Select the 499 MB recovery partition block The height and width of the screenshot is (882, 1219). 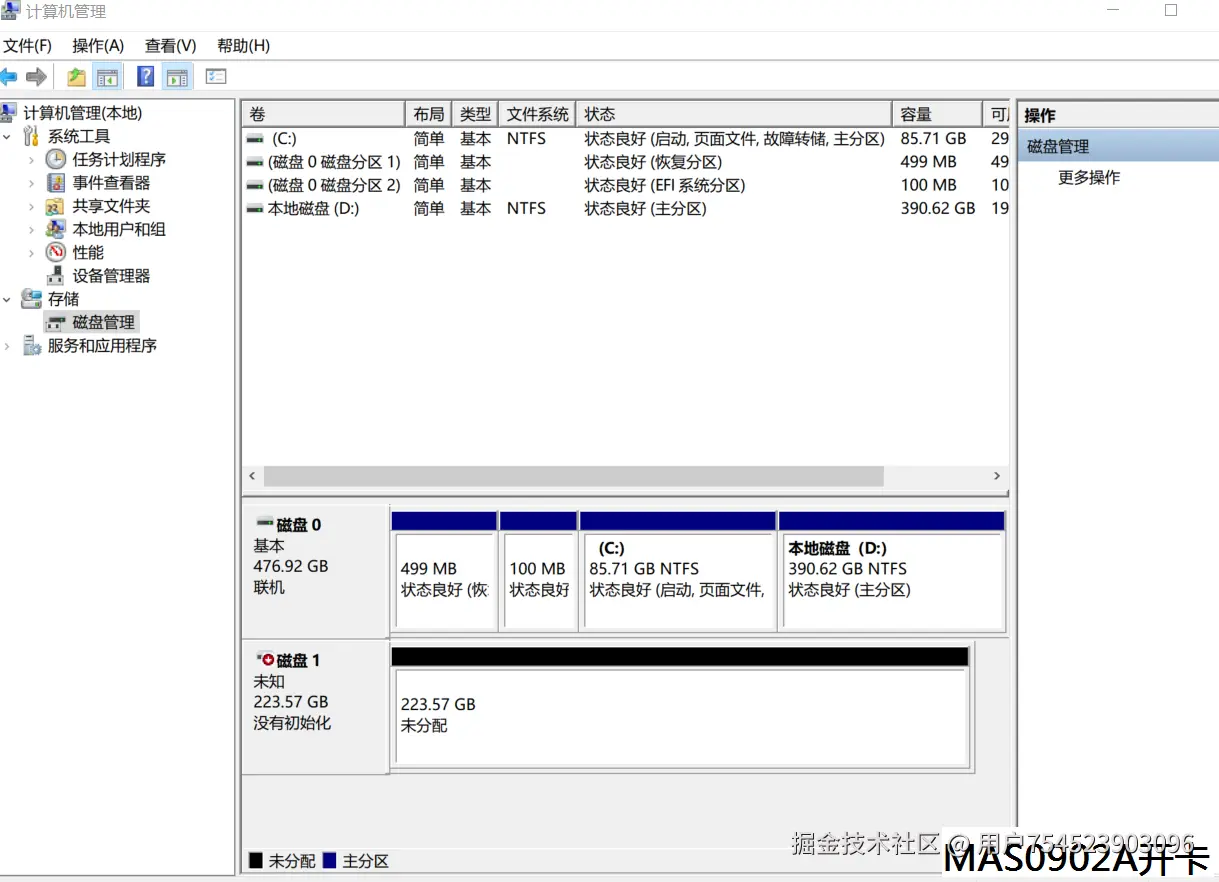pyautogui.click(x=444, y=580)
